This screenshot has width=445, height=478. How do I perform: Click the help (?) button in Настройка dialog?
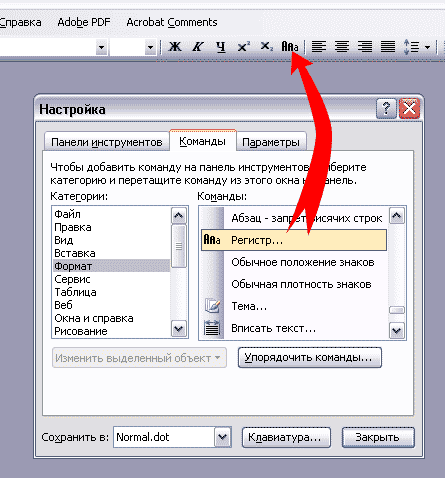click(x=386, y=108)
